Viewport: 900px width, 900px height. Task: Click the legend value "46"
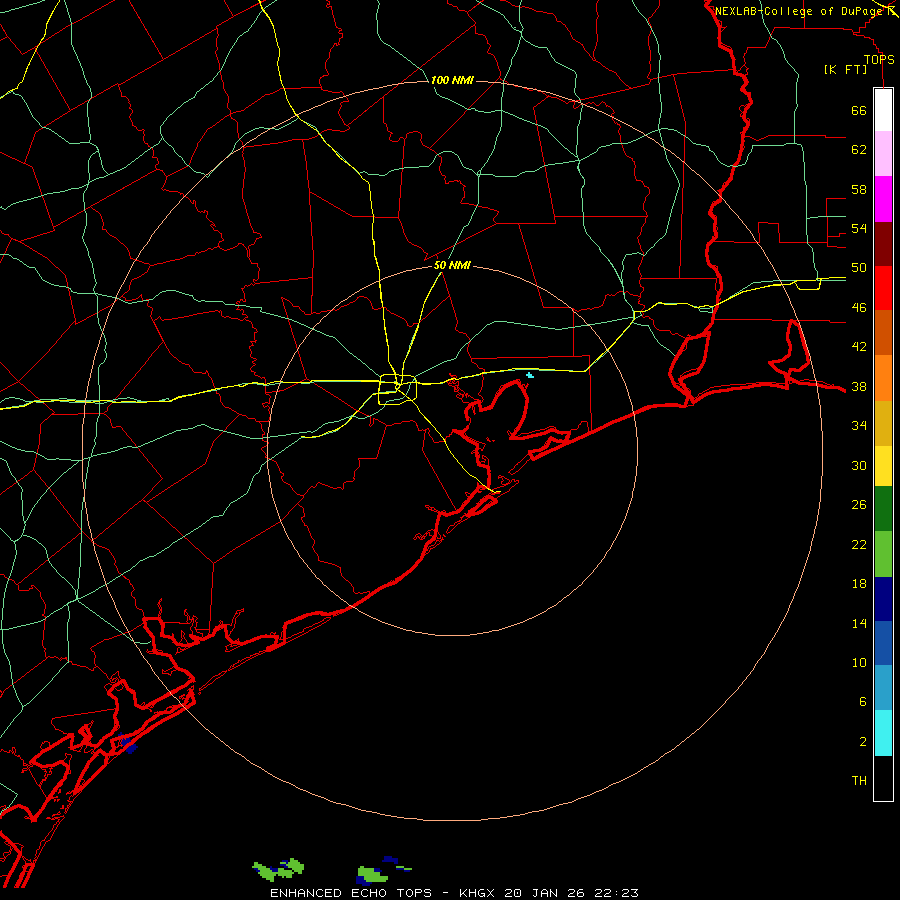[859, 308]
